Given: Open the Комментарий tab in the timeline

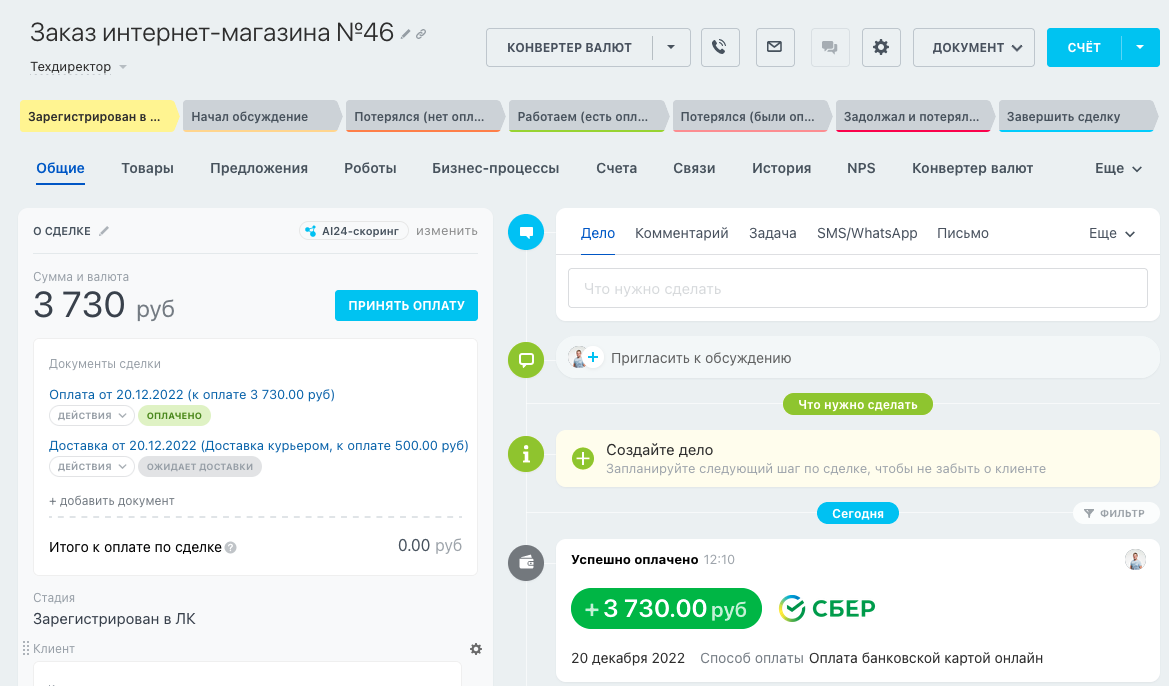Looking at the screenshot, I should [x=681, y=233].
